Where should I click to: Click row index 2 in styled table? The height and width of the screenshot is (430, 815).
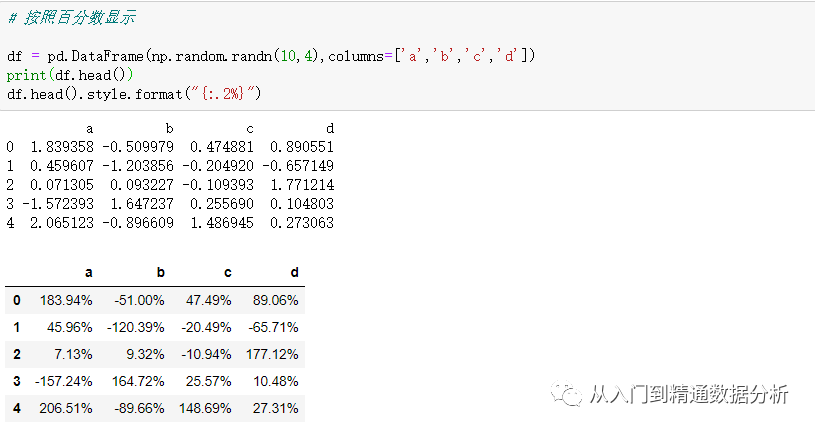tap(17, 354)
